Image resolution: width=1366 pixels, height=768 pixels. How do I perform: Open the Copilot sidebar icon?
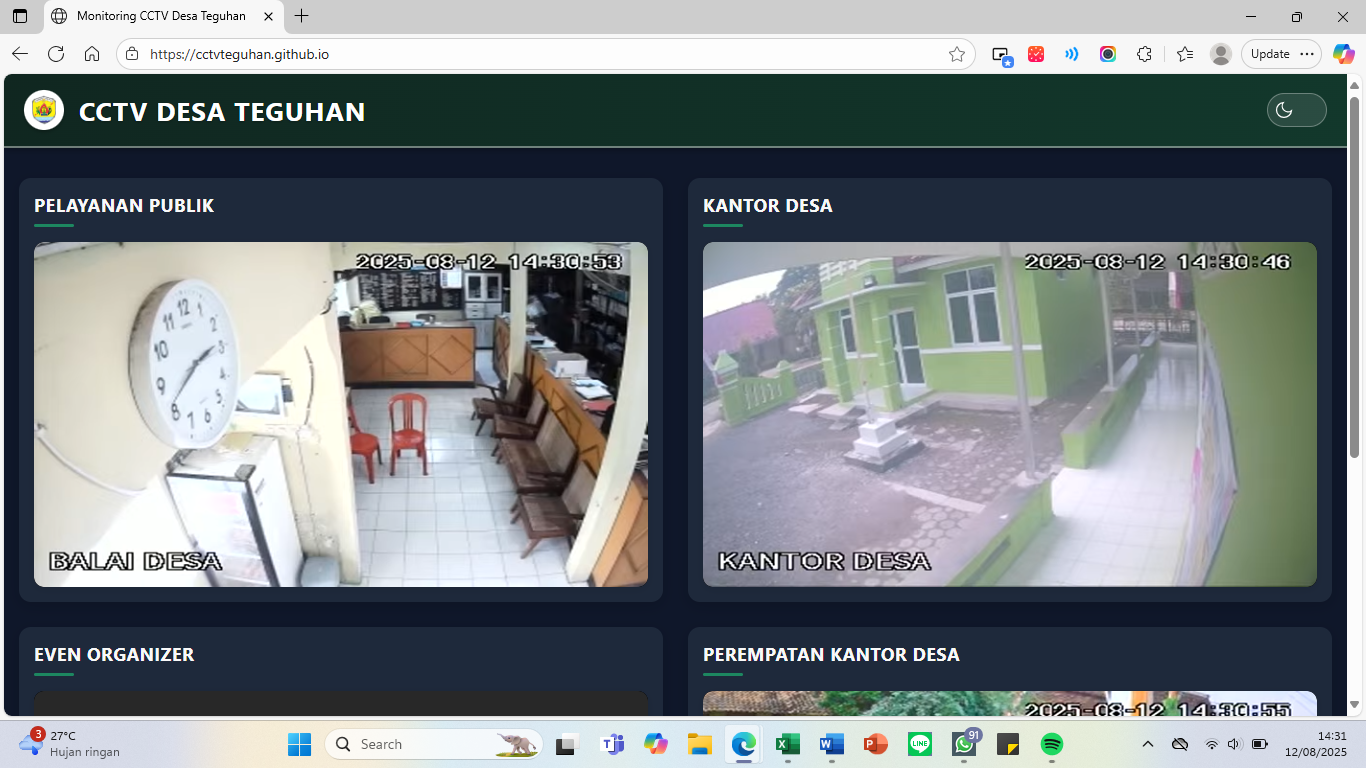click(x=1344, y=54)
